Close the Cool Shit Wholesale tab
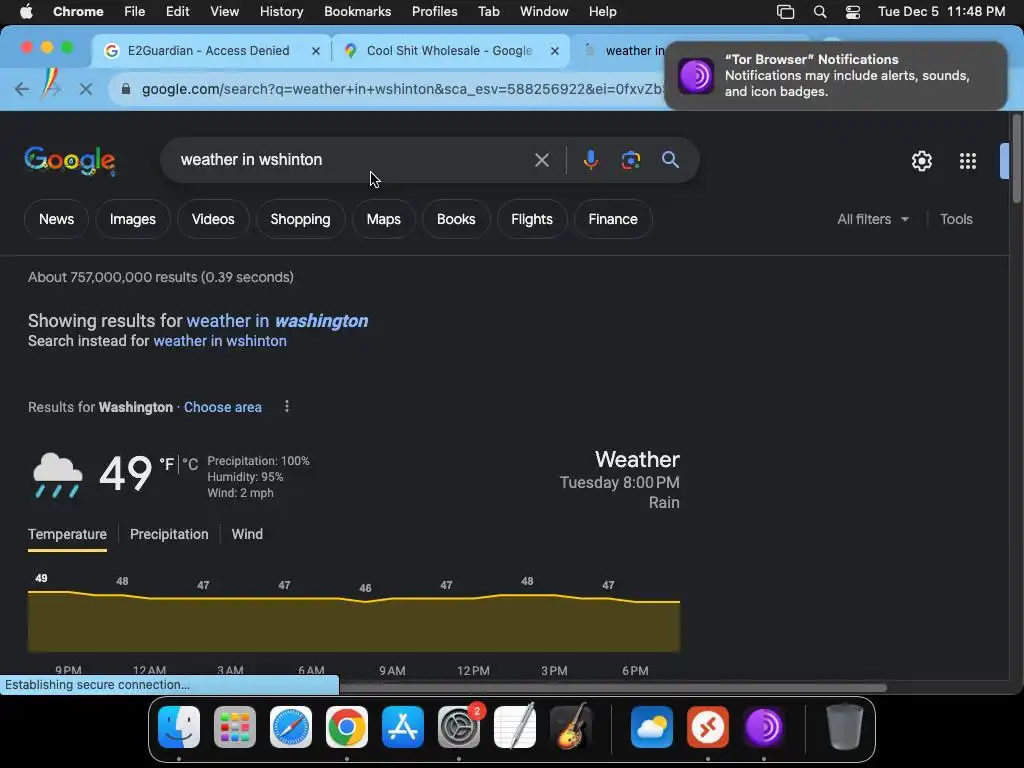Screen dimensions: 1024x768 (x=554, y=51)
